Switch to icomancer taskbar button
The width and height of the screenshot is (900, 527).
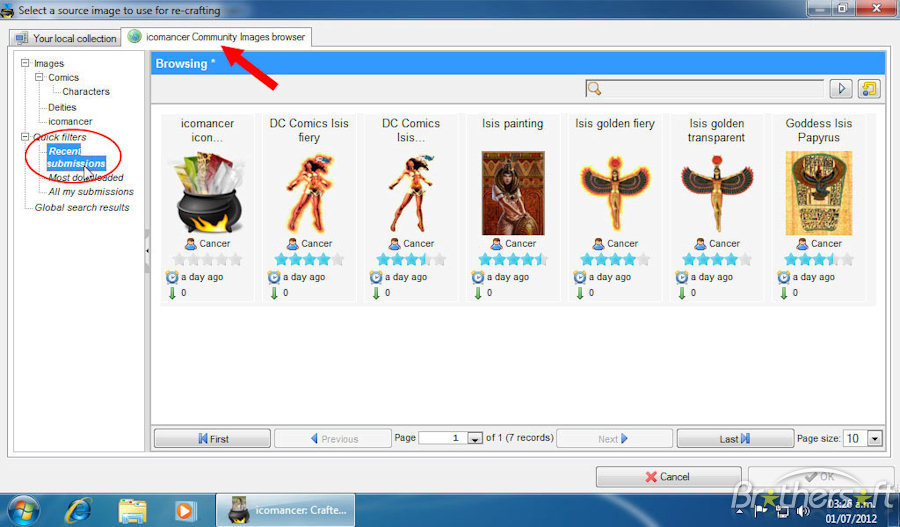285,510
